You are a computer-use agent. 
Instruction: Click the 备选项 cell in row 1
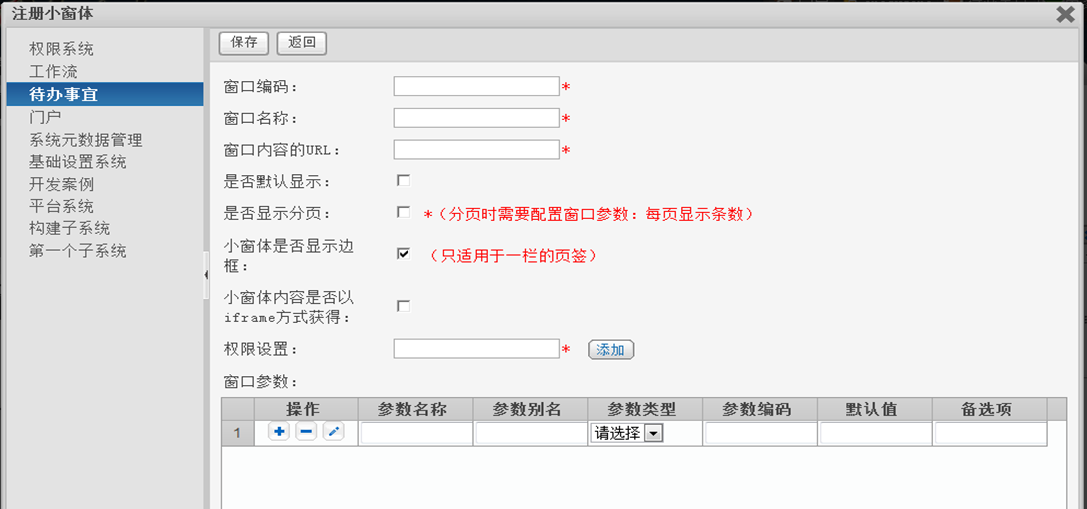pos(990,433)
